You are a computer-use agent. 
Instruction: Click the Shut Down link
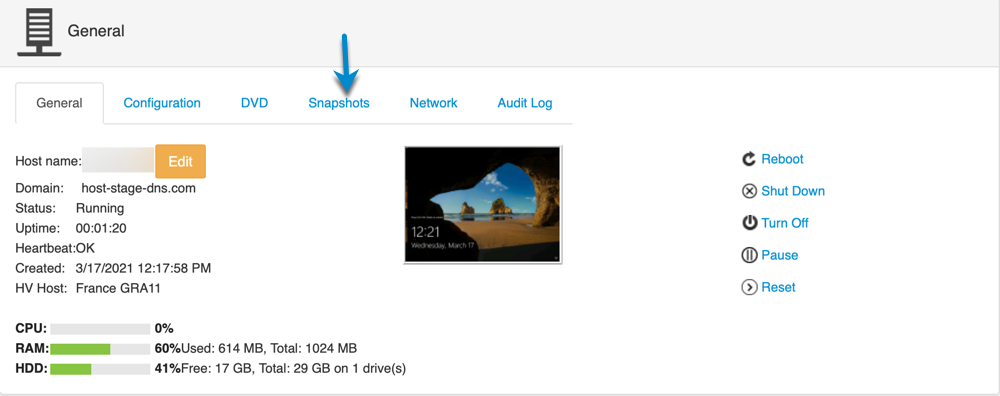pos(793,191)
